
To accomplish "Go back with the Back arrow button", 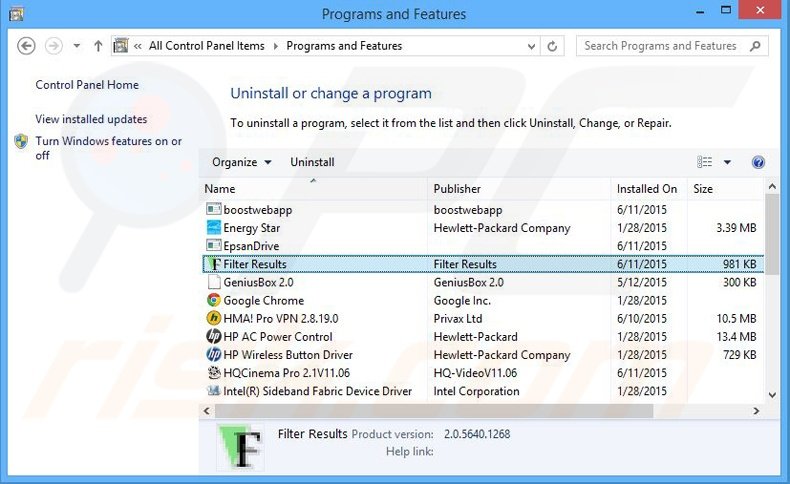I will [26, 46].
